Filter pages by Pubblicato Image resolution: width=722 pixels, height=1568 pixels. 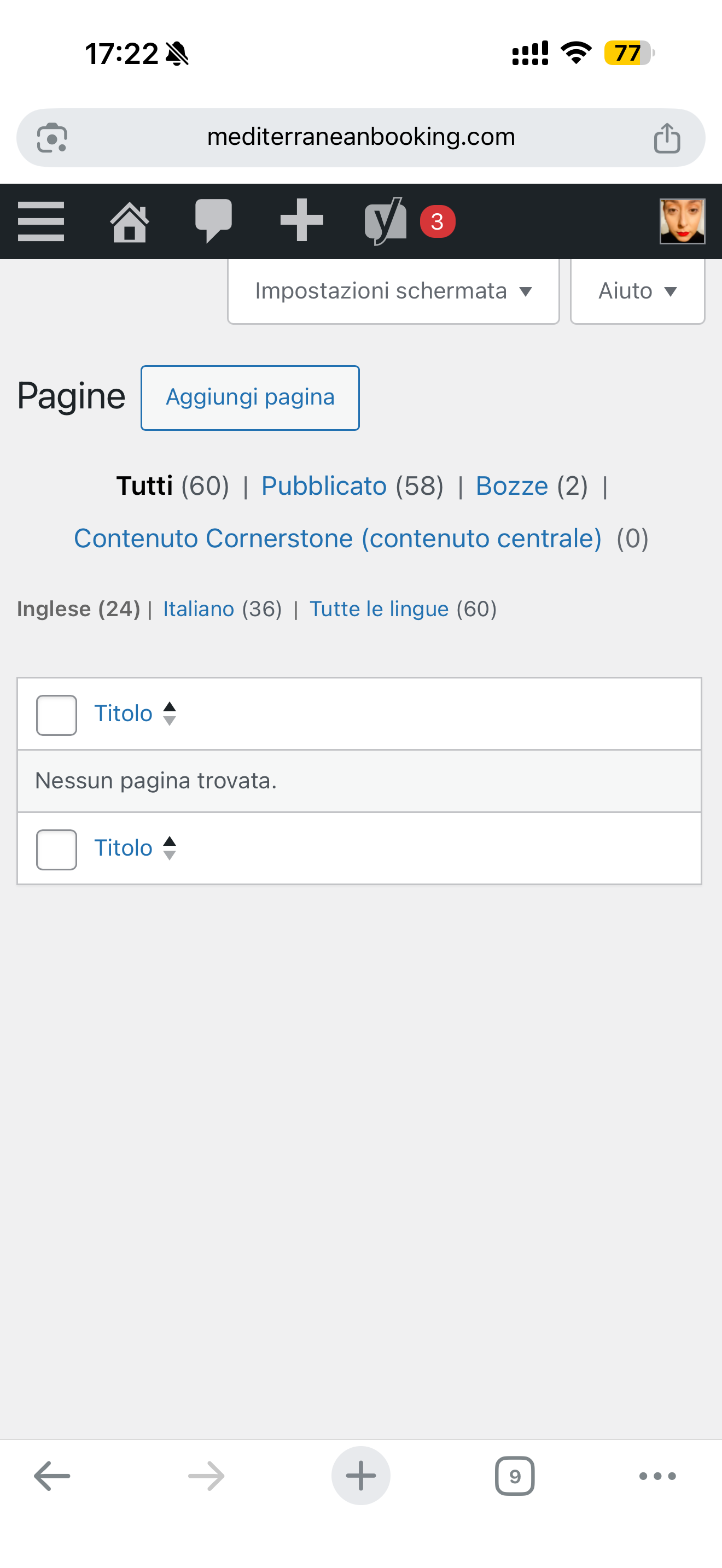(x=324, y=485)
